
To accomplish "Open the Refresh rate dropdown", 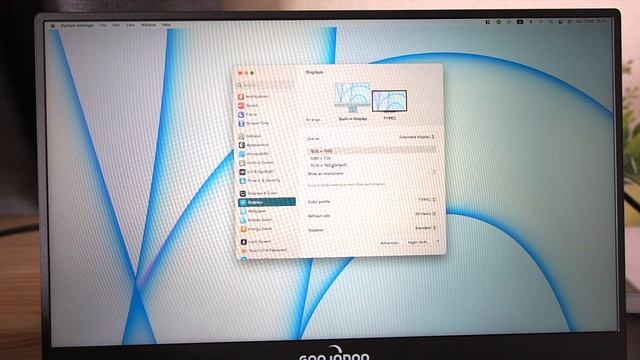I will pos(425,213).
